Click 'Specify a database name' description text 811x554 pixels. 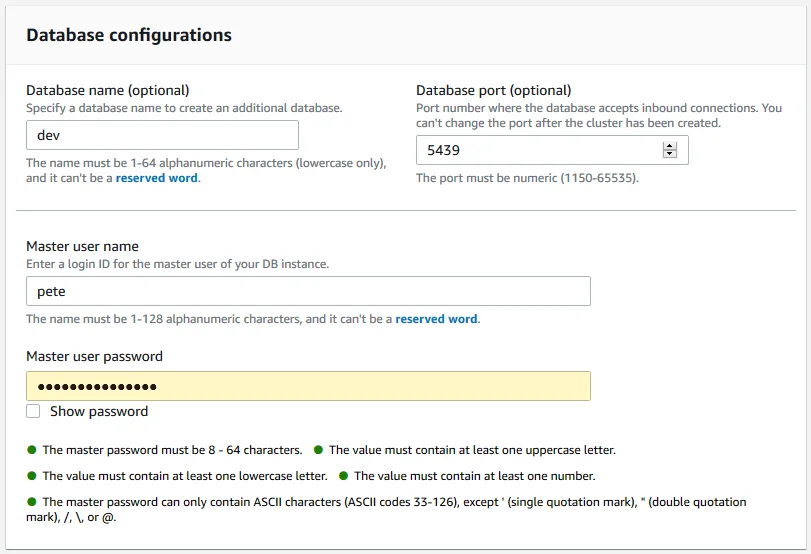point(184,108)
